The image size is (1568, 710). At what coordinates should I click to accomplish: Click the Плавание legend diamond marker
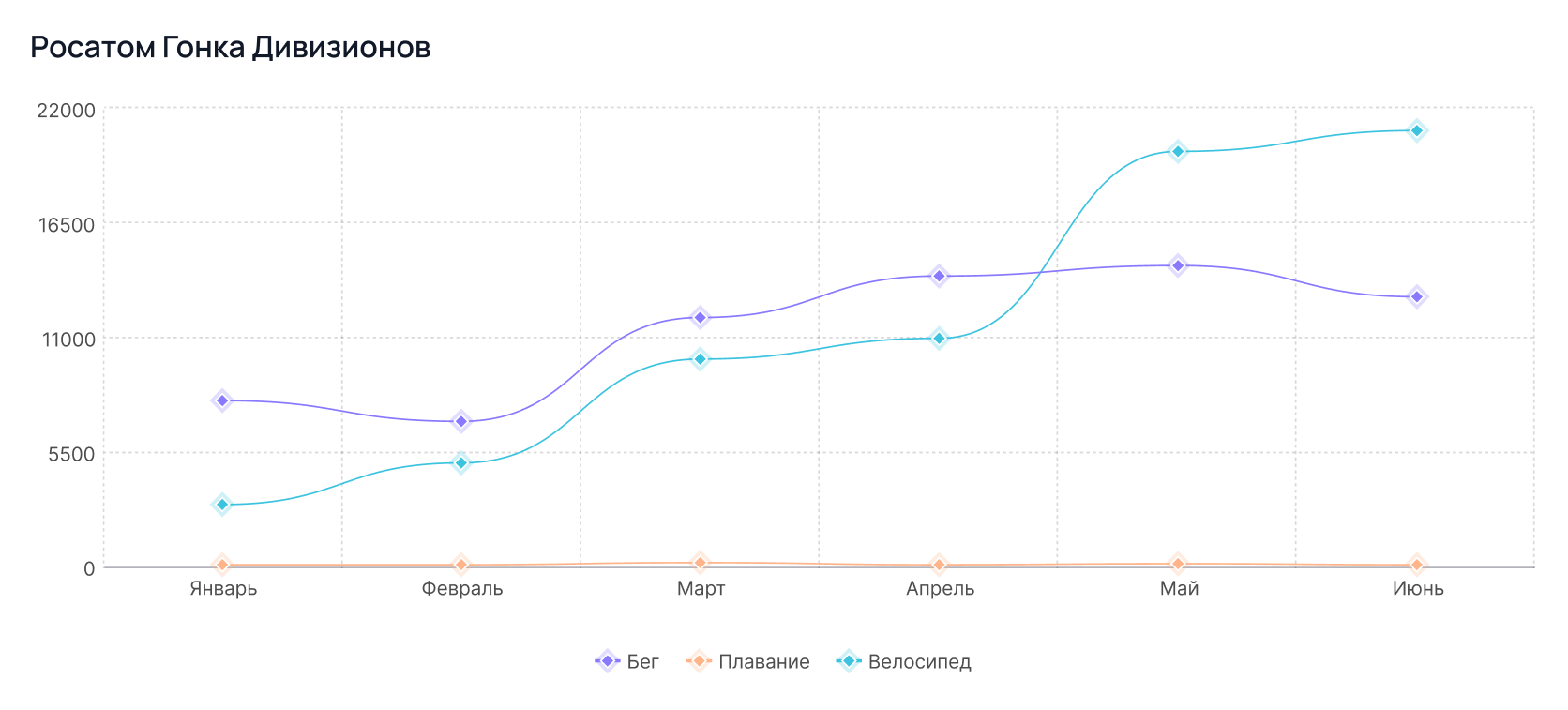coord(699,661)
